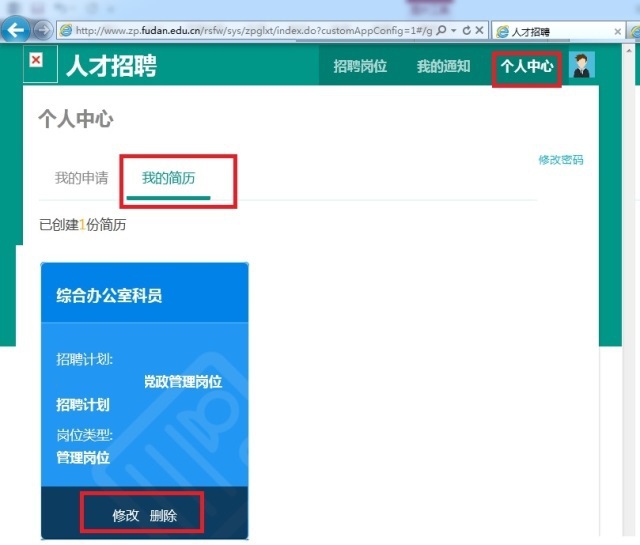Image resolution: width=640 pixels, height=545 pixels.
Task: Click the broken logo image icon
Action: pos(36,62)
